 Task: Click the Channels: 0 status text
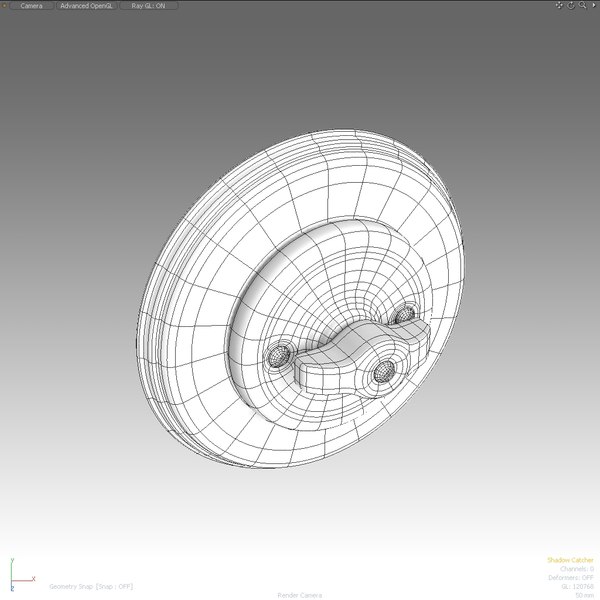[x=577, y=569]
